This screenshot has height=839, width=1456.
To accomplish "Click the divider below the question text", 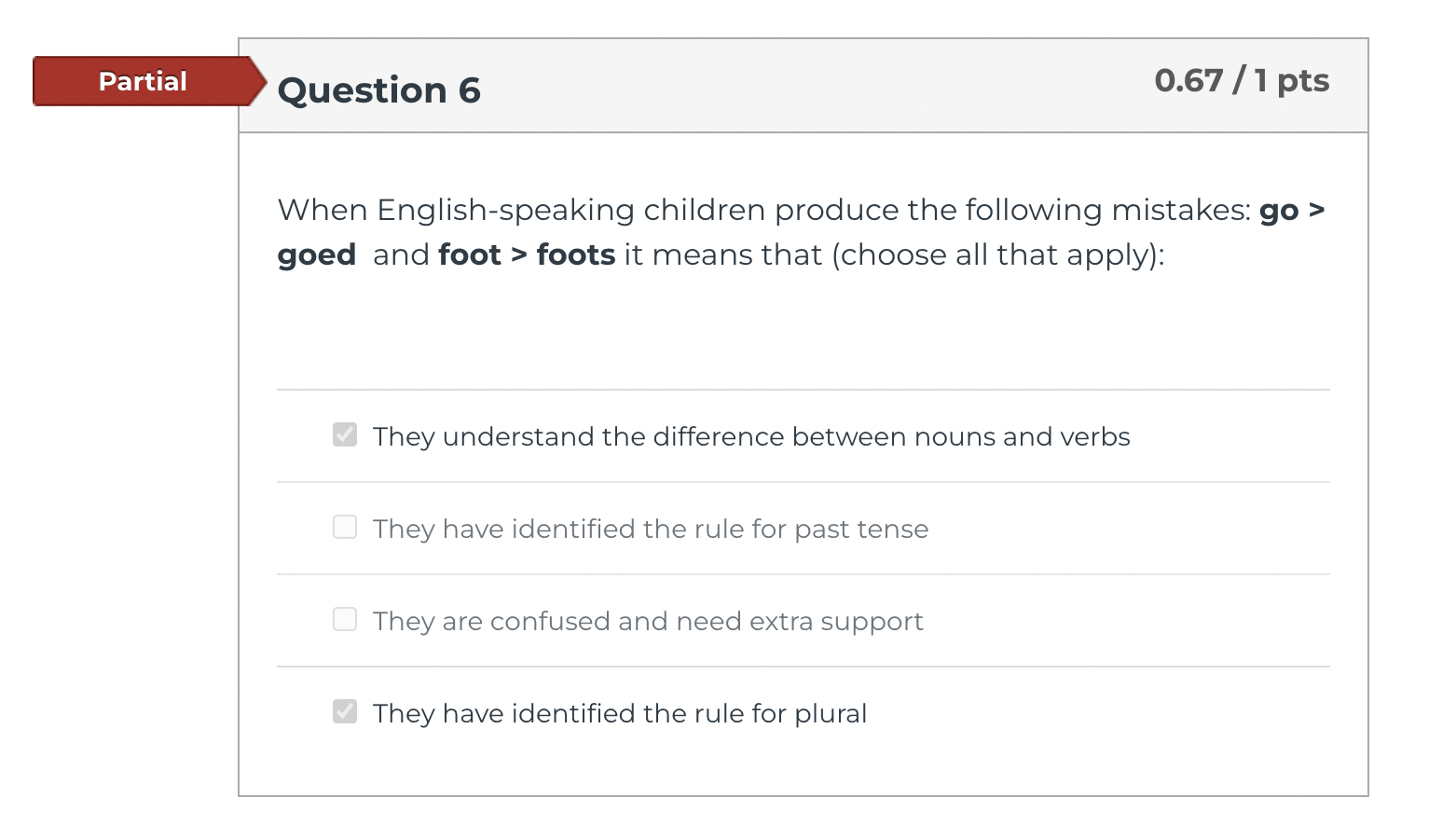I will (x=802, y=389).
